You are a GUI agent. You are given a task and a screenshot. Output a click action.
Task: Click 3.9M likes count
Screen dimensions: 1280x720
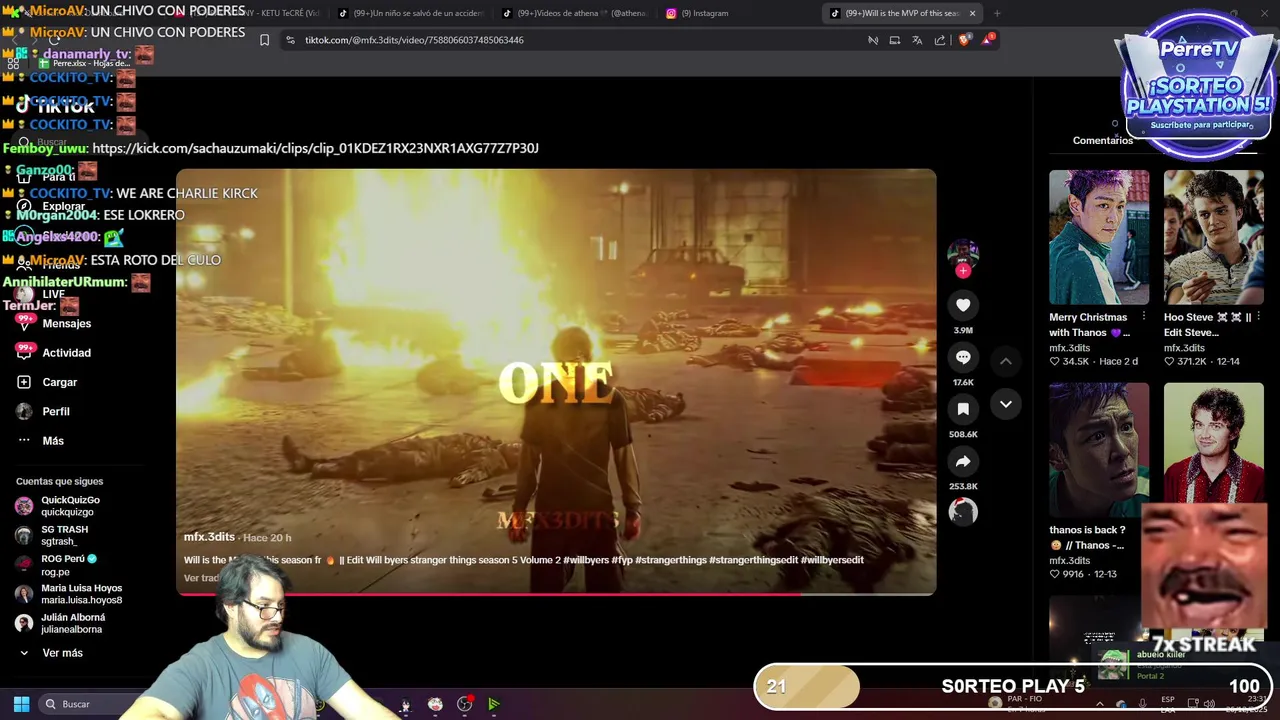click(963, 330)
